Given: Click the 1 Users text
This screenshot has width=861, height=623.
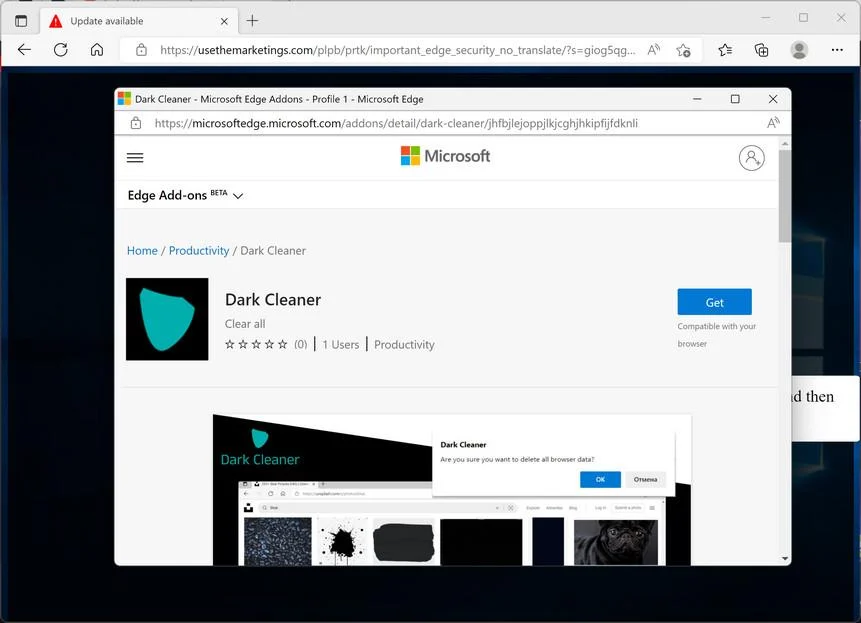Looking at the screenshot, I should [x=340, y=345].
